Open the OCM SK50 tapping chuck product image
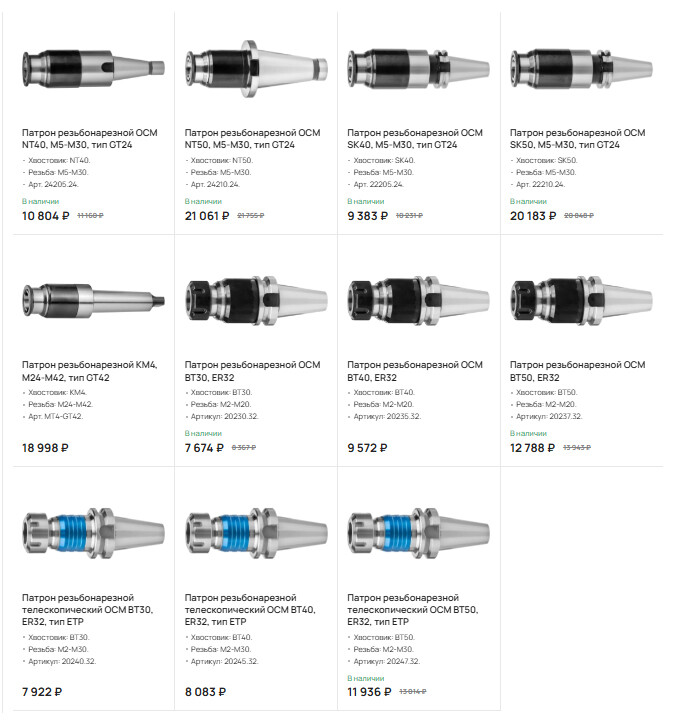 (x=581, y=69)
